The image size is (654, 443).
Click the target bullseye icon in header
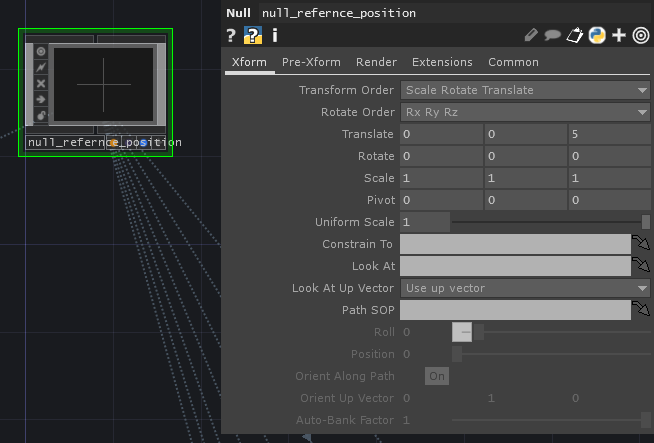(x=641, y=36)
